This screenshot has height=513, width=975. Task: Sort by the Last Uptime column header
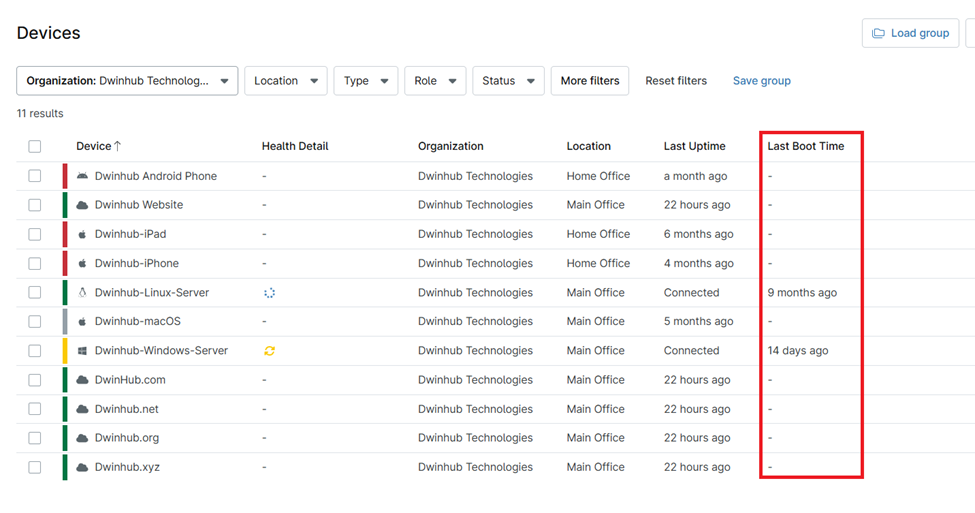695,146
